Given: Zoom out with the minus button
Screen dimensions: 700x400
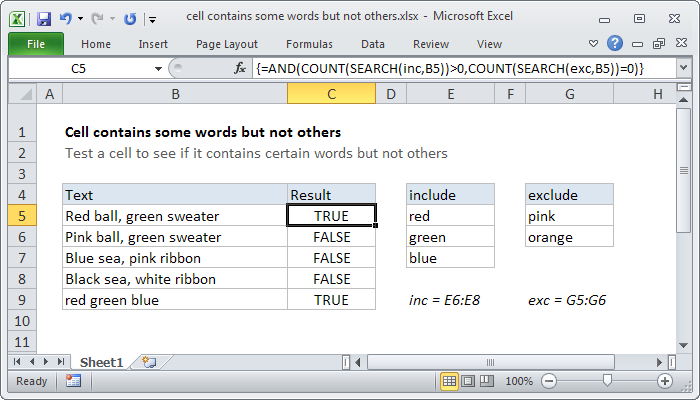Looking at the screenshot, I should point(547,381).
